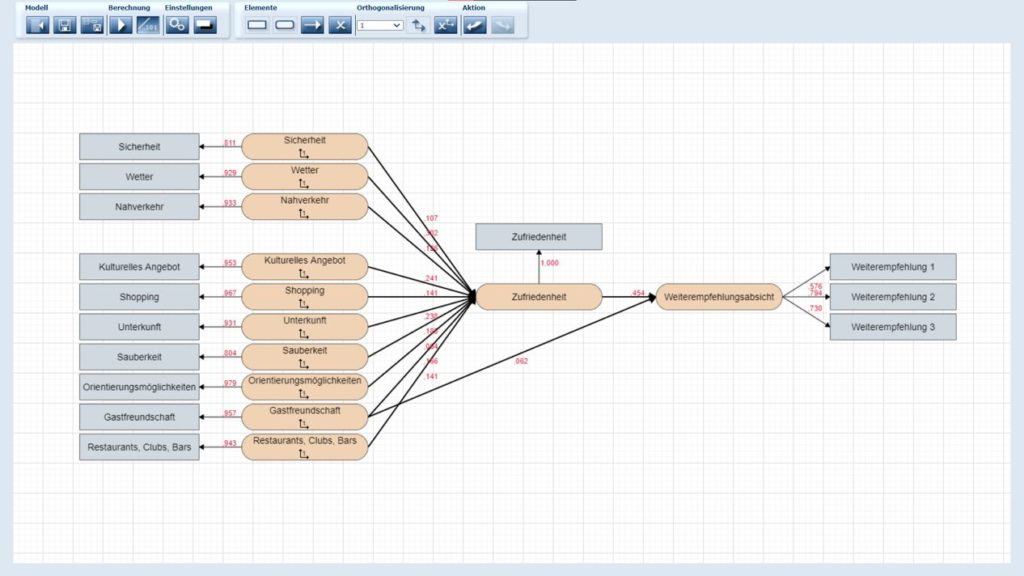Select the grey Restaurants, Clubs, Bars indicator box

pos(139,447)
